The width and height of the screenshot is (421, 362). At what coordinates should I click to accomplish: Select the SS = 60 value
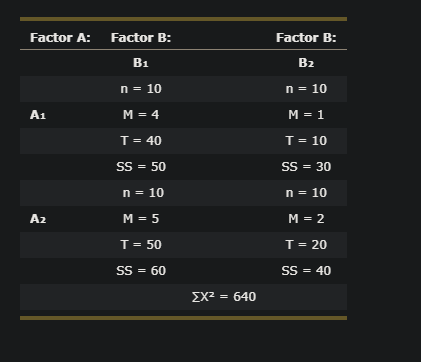click(141, 271)
